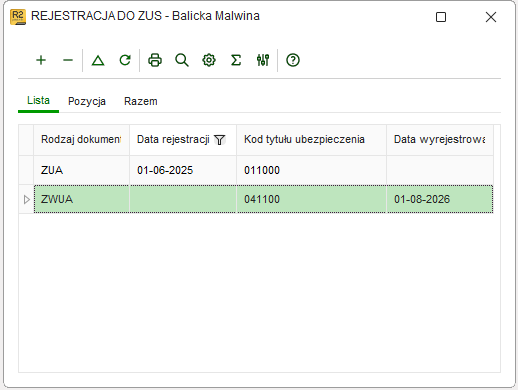Maximize the REJESTRACJA DO ZUS window
This screenshot has width=518, height=390.
(441, 17)
